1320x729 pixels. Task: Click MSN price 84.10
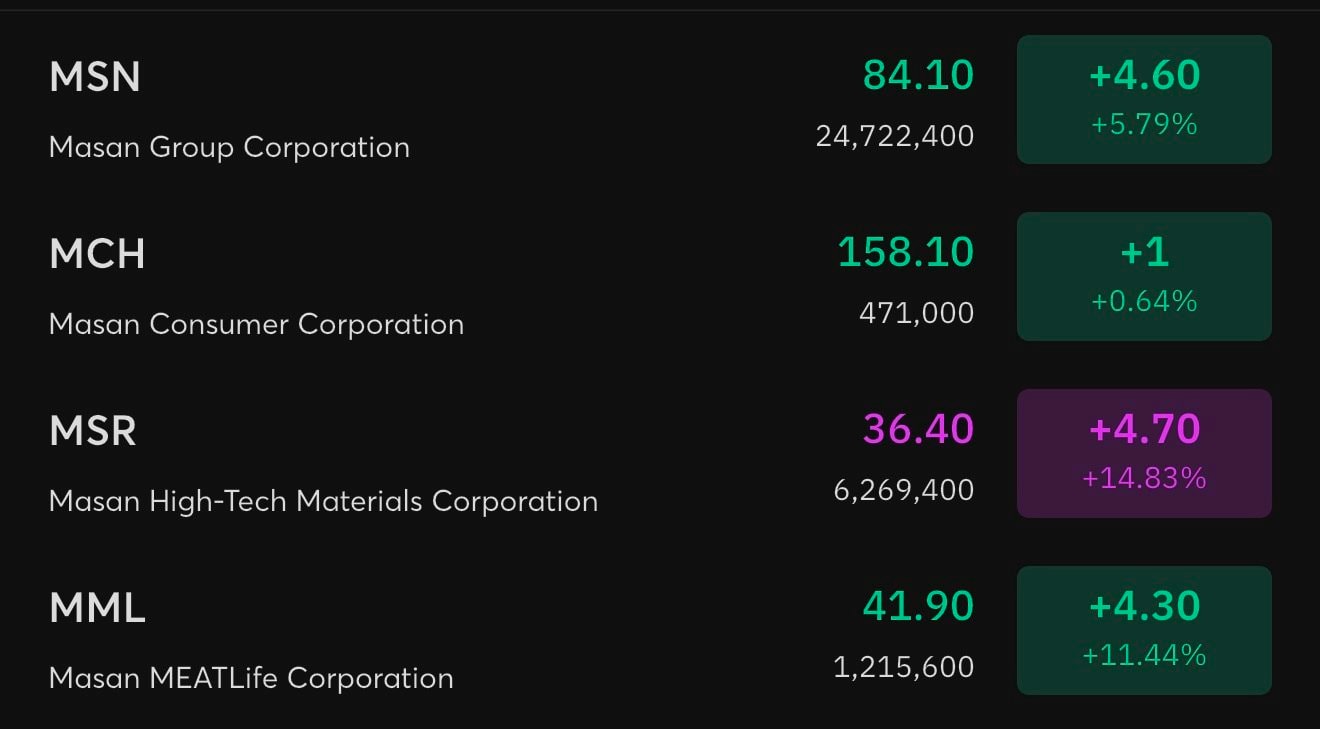pyautogui.click(x=918, y=75)
